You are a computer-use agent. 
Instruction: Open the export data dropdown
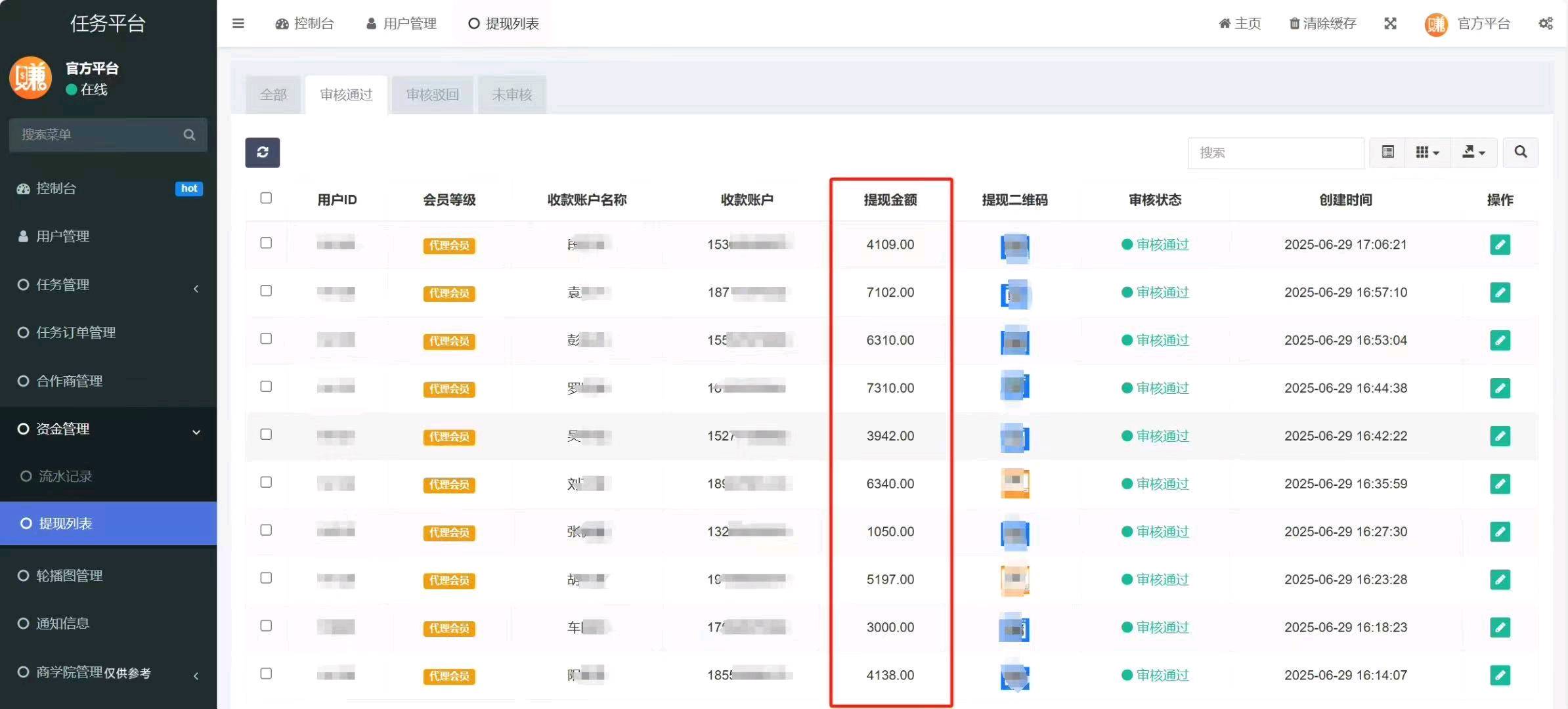tap(1473, 152)
